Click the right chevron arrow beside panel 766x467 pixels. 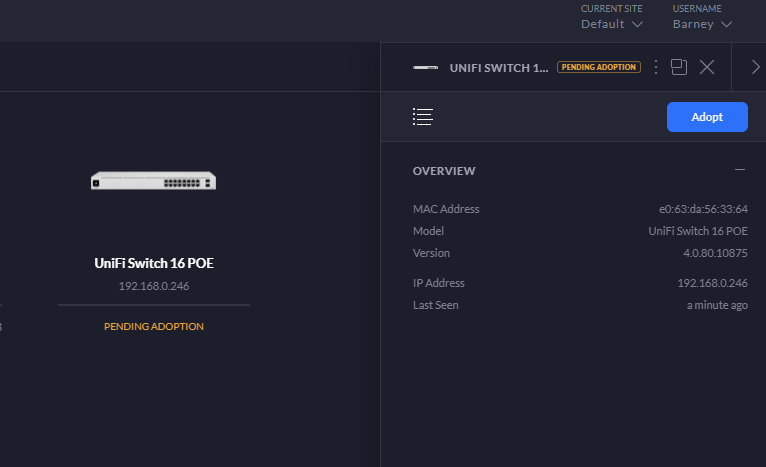755,67
